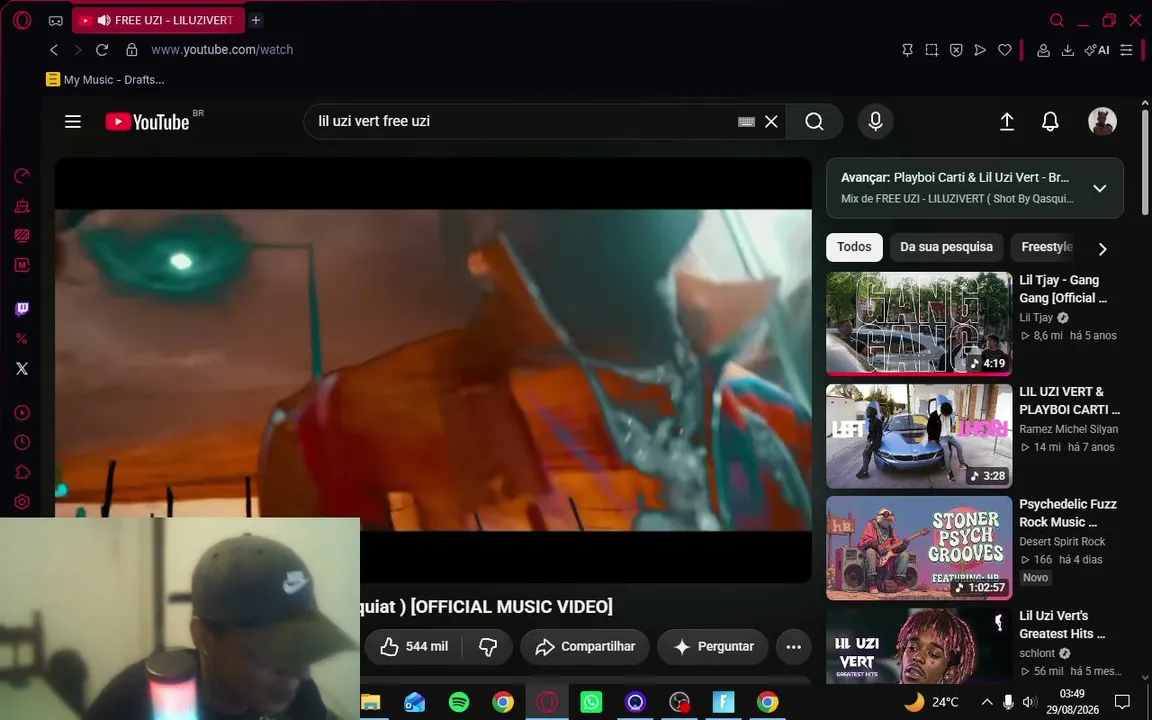This screenshot has width=1152, height=720.
Task: Take a snapshot with the capture icon
Action: [932, 50]
